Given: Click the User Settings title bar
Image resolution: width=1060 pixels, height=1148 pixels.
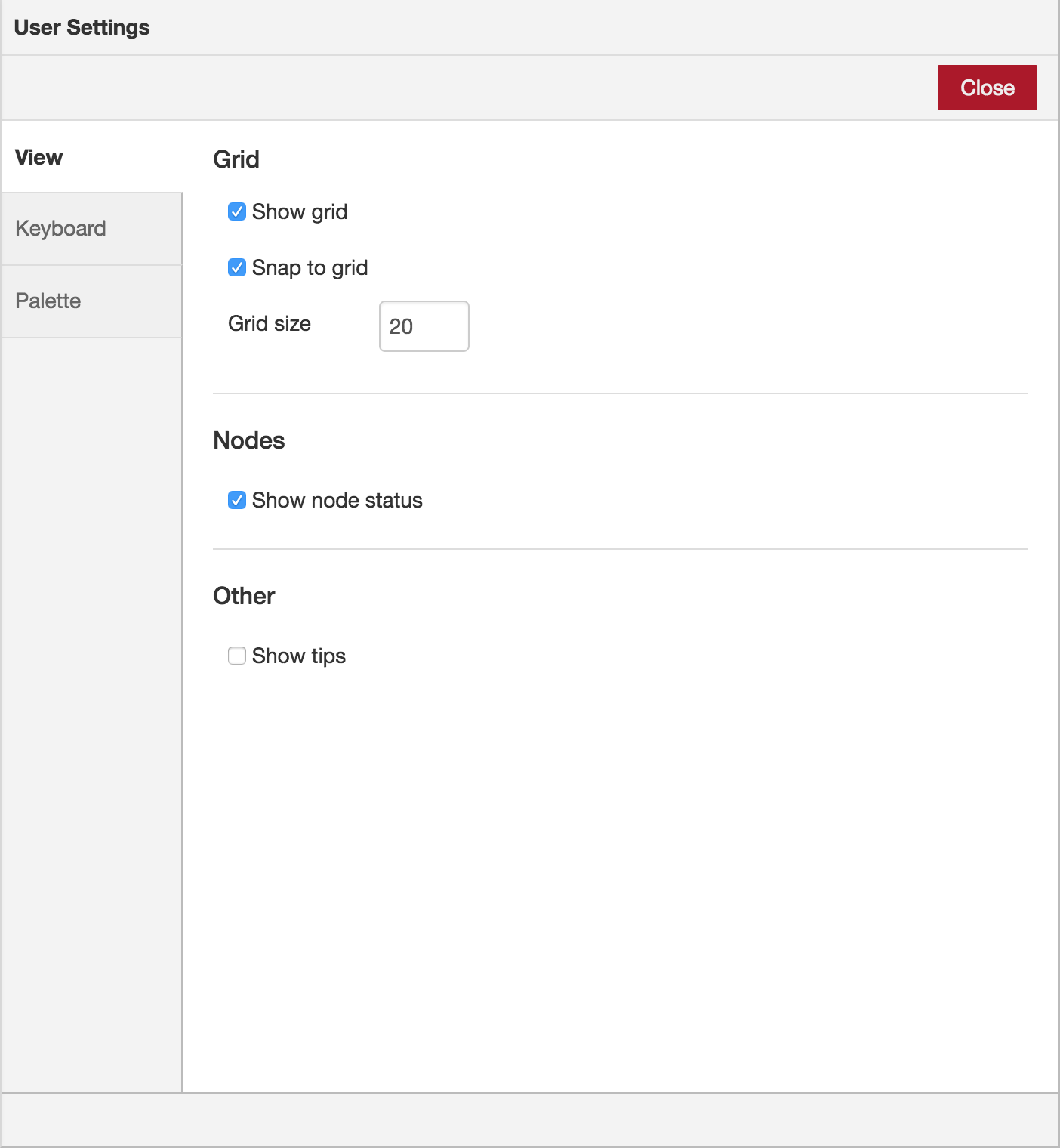Looking at the screenshot, I should pos(83,26).
